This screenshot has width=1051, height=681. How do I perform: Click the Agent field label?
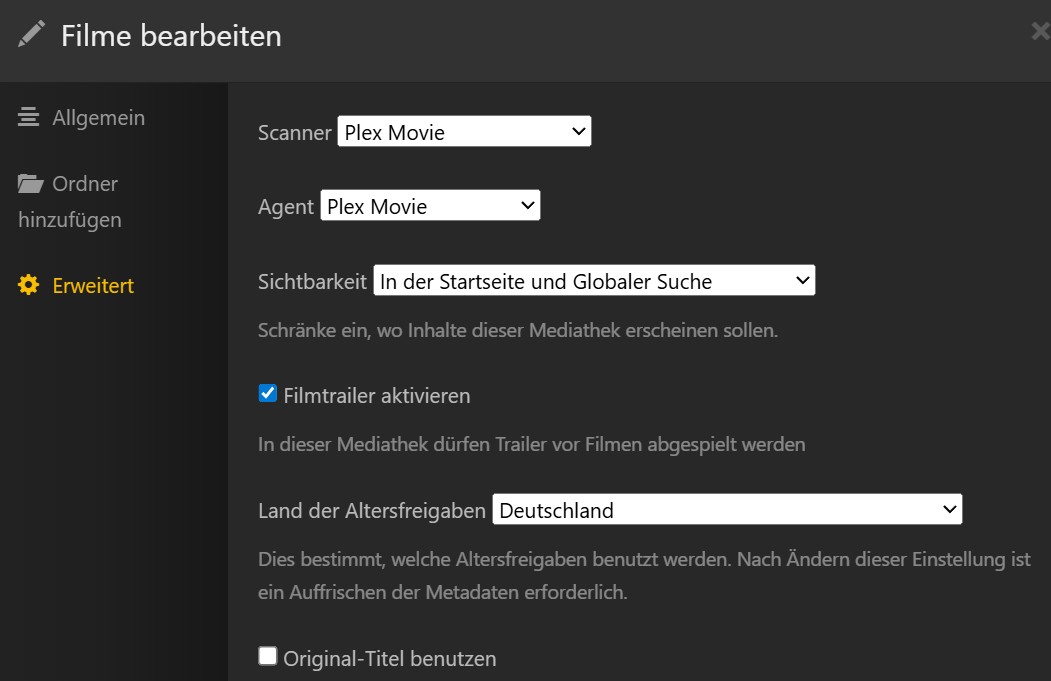(286, 206)
